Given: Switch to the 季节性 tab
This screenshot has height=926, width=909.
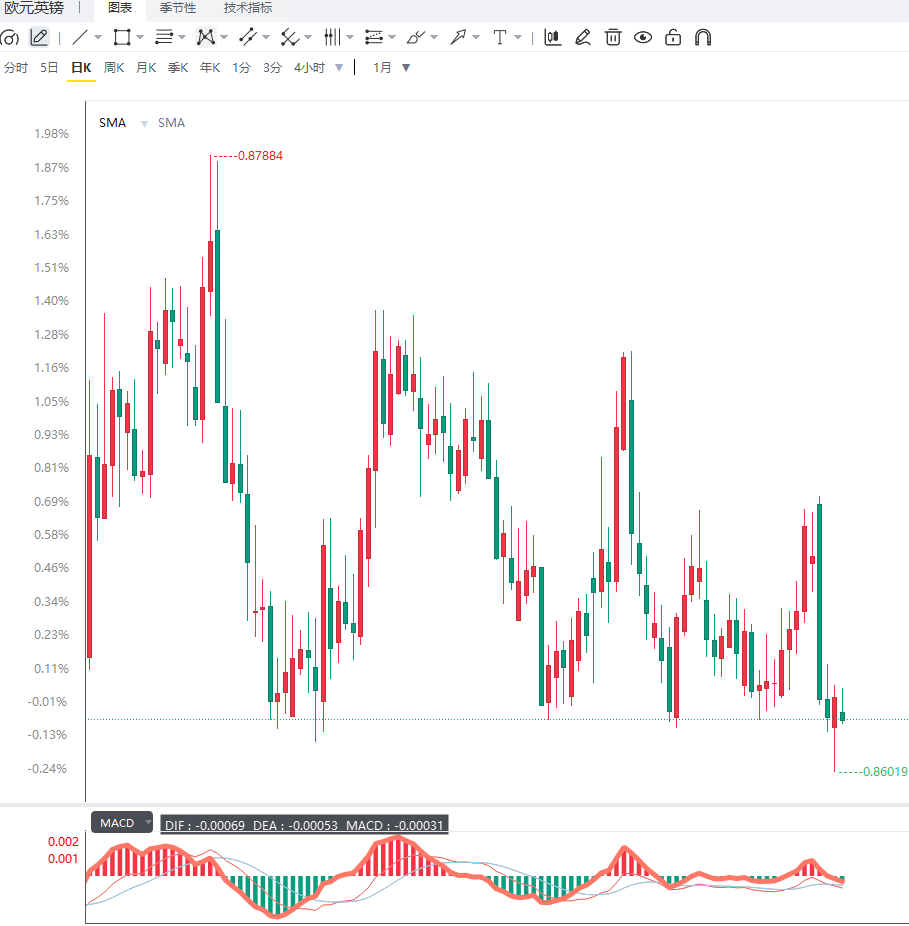Looking at the screenshot, I should [178, 8].
